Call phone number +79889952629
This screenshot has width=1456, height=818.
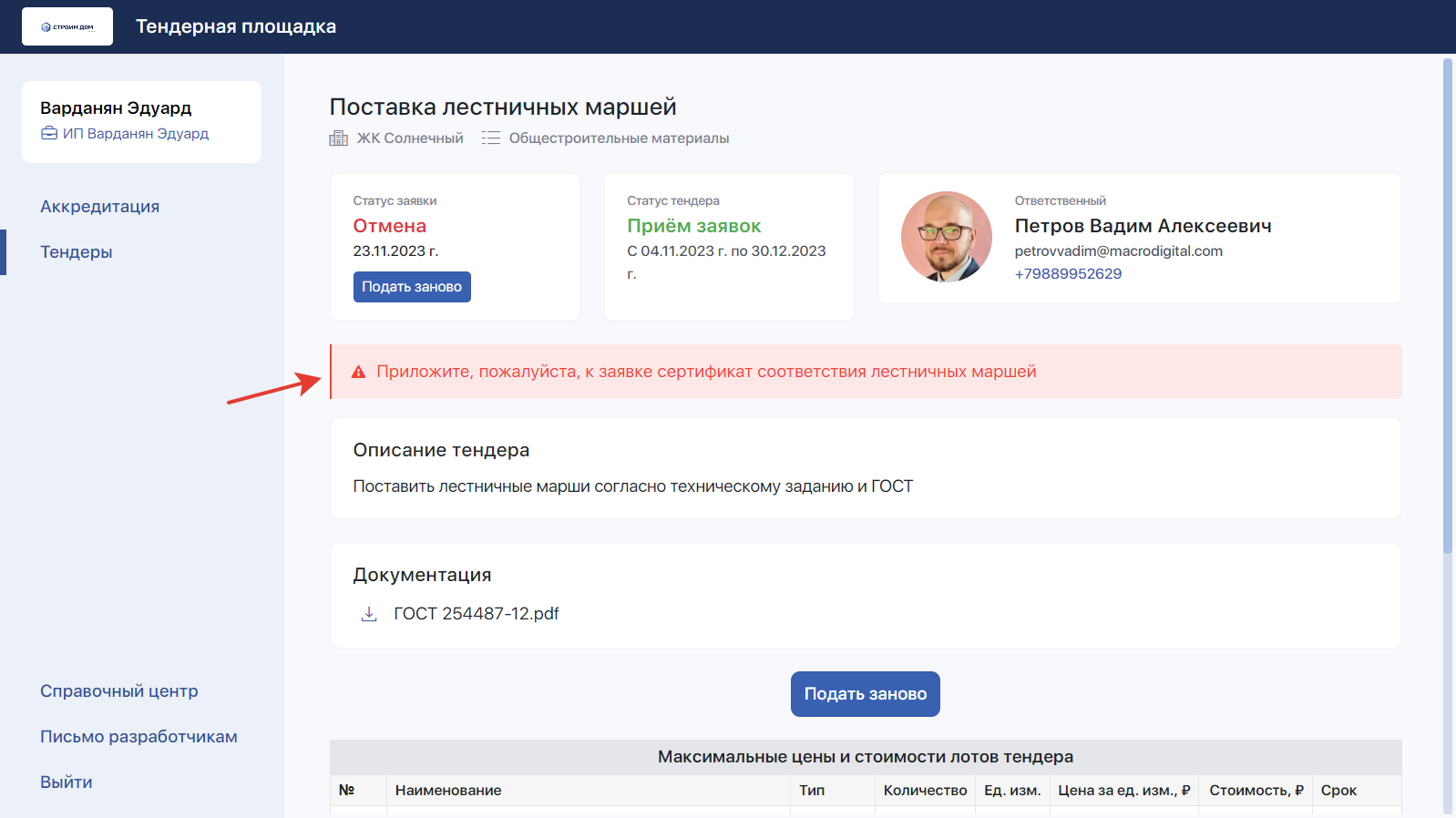[x=1068, y=274]
